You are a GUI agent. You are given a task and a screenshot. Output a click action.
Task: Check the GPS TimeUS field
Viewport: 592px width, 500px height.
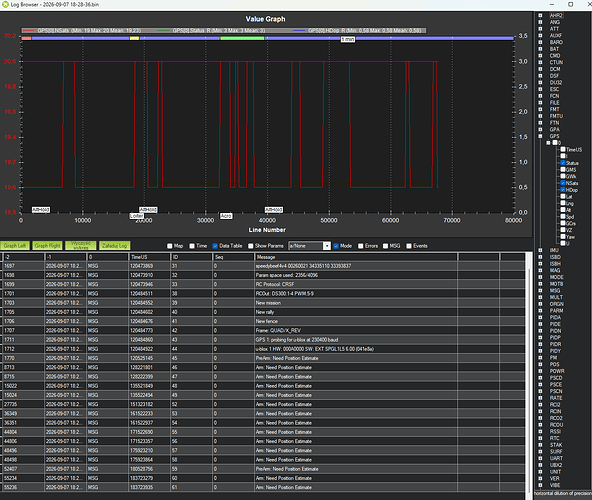[x=563, y=150]
